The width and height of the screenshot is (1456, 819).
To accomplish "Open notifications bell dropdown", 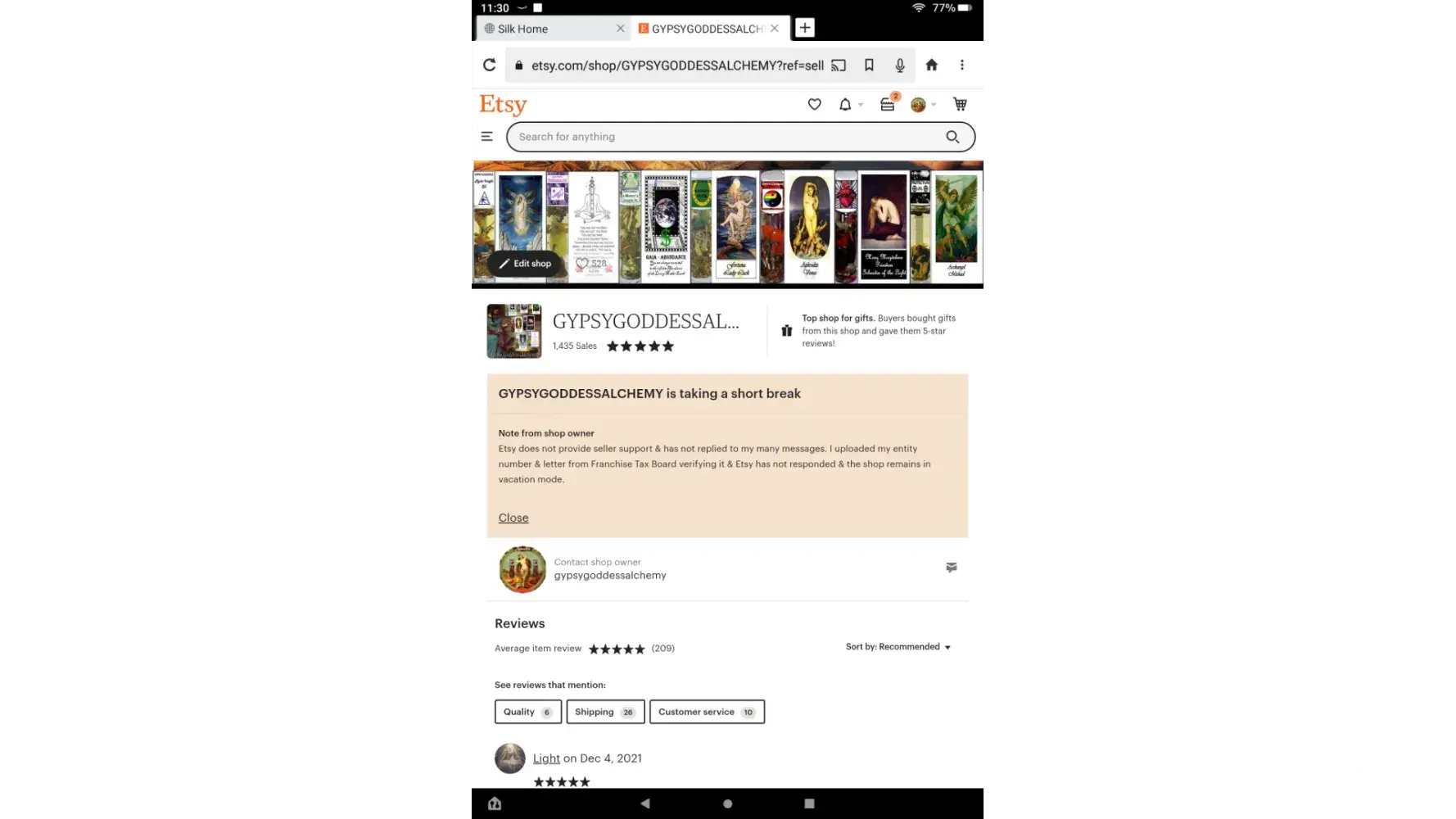I will coord(850,104).
